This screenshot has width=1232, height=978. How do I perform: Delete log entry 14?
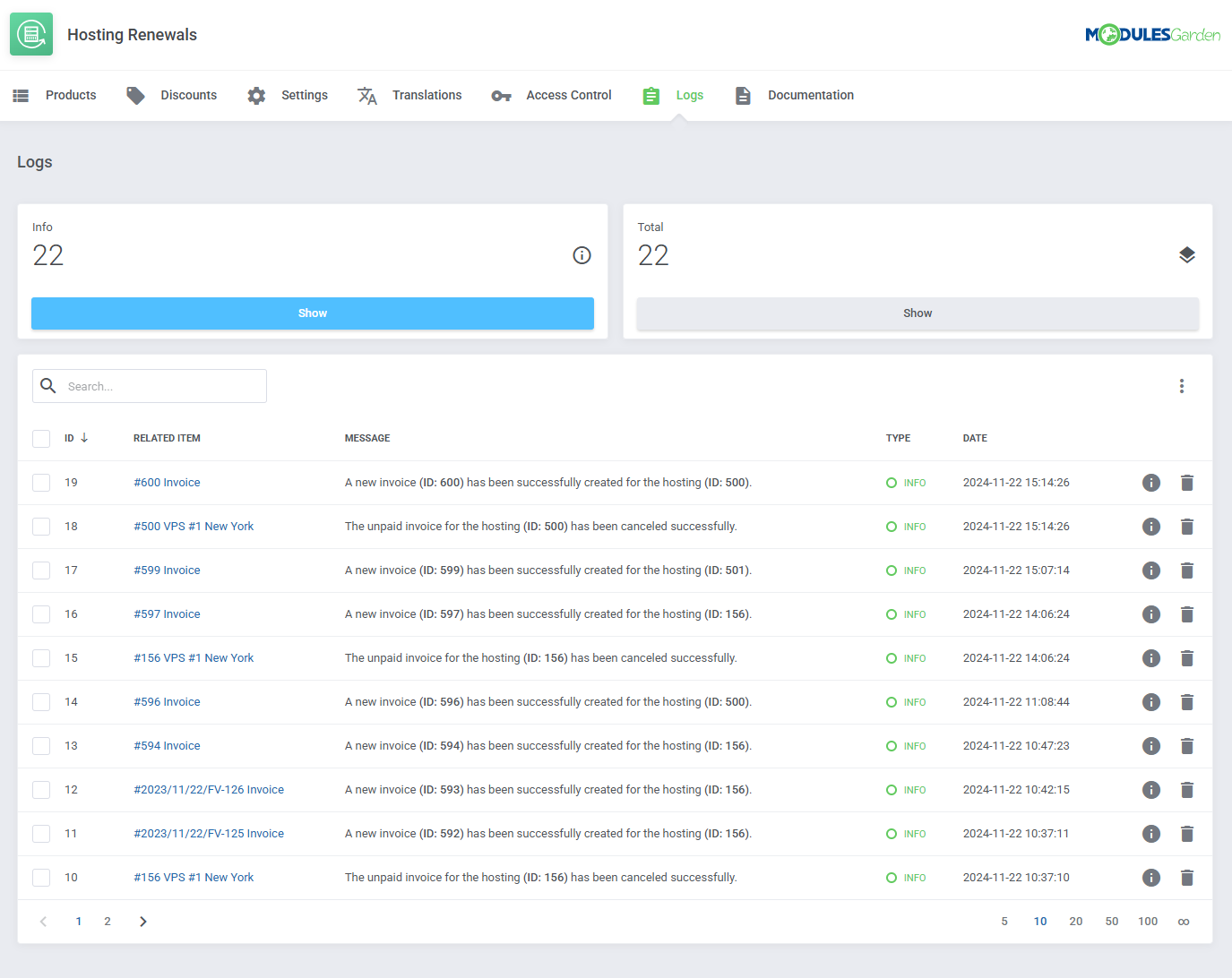(x=1187, y=702)
